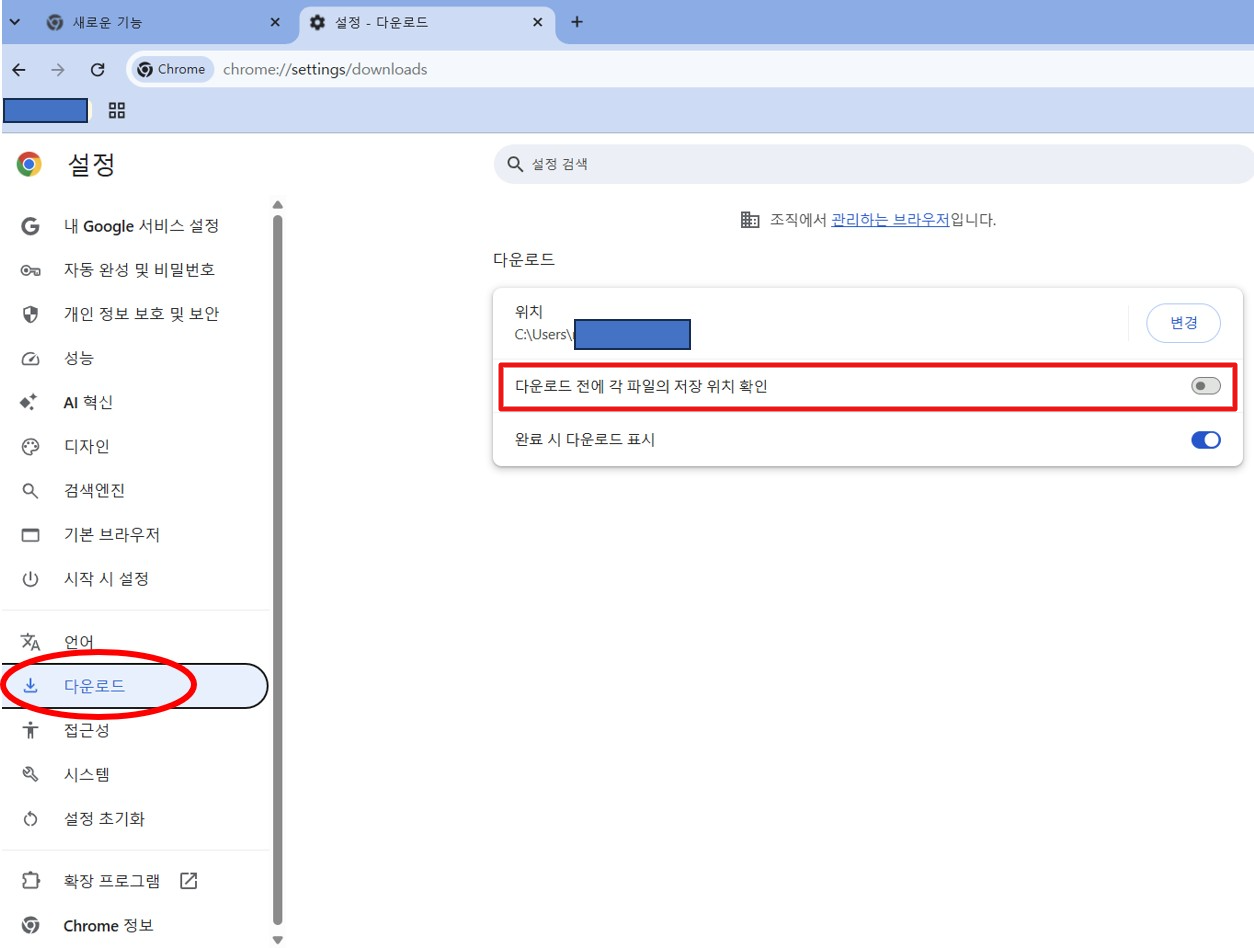Click the download arrow icon in sidebar
Image resolution: width=1254 pixels, height=948 pixels.
pyautogui.click(x=30, y=686)
